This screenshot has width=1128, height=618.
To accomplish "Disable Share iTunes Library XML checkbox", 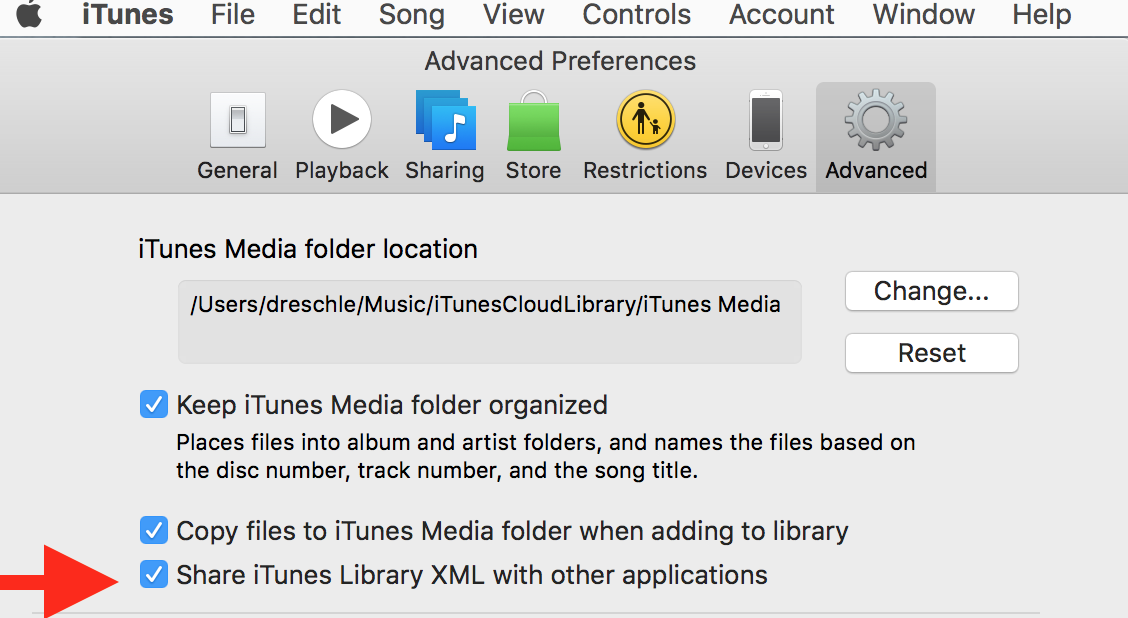I will coord(153,575).
